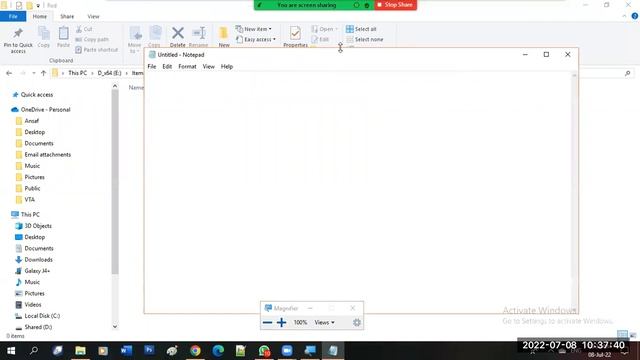Open Word from the taskbar
640x360 pixels.
click(126, 350)
